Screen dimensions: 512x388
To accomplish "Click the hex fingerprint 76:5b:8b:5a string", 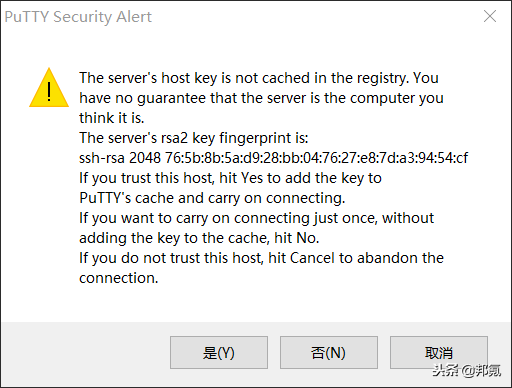I will pos(316,158).
